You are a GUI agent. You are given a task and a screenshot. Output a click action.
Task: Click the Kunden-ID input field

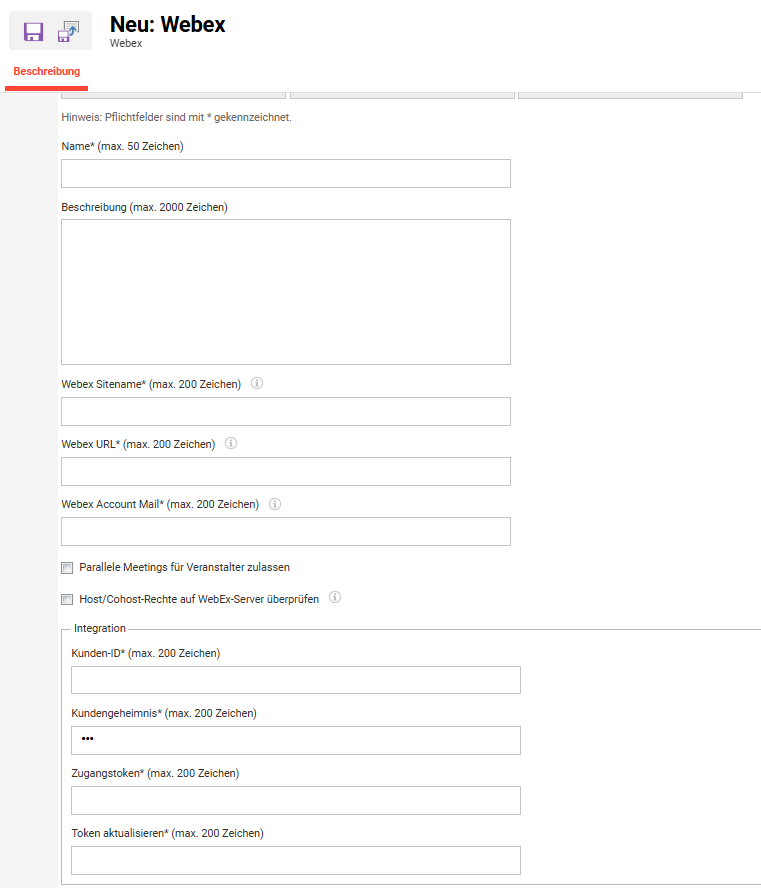296,680
